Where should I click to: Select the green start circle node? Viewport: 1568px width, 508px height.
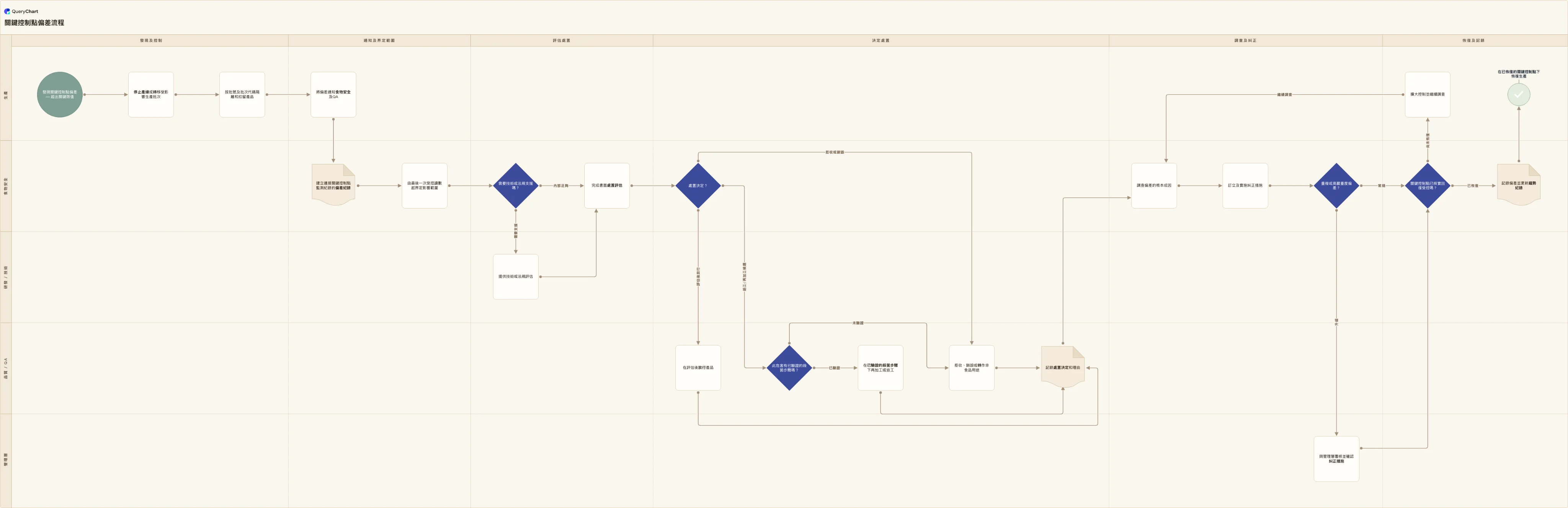[60, 94]
